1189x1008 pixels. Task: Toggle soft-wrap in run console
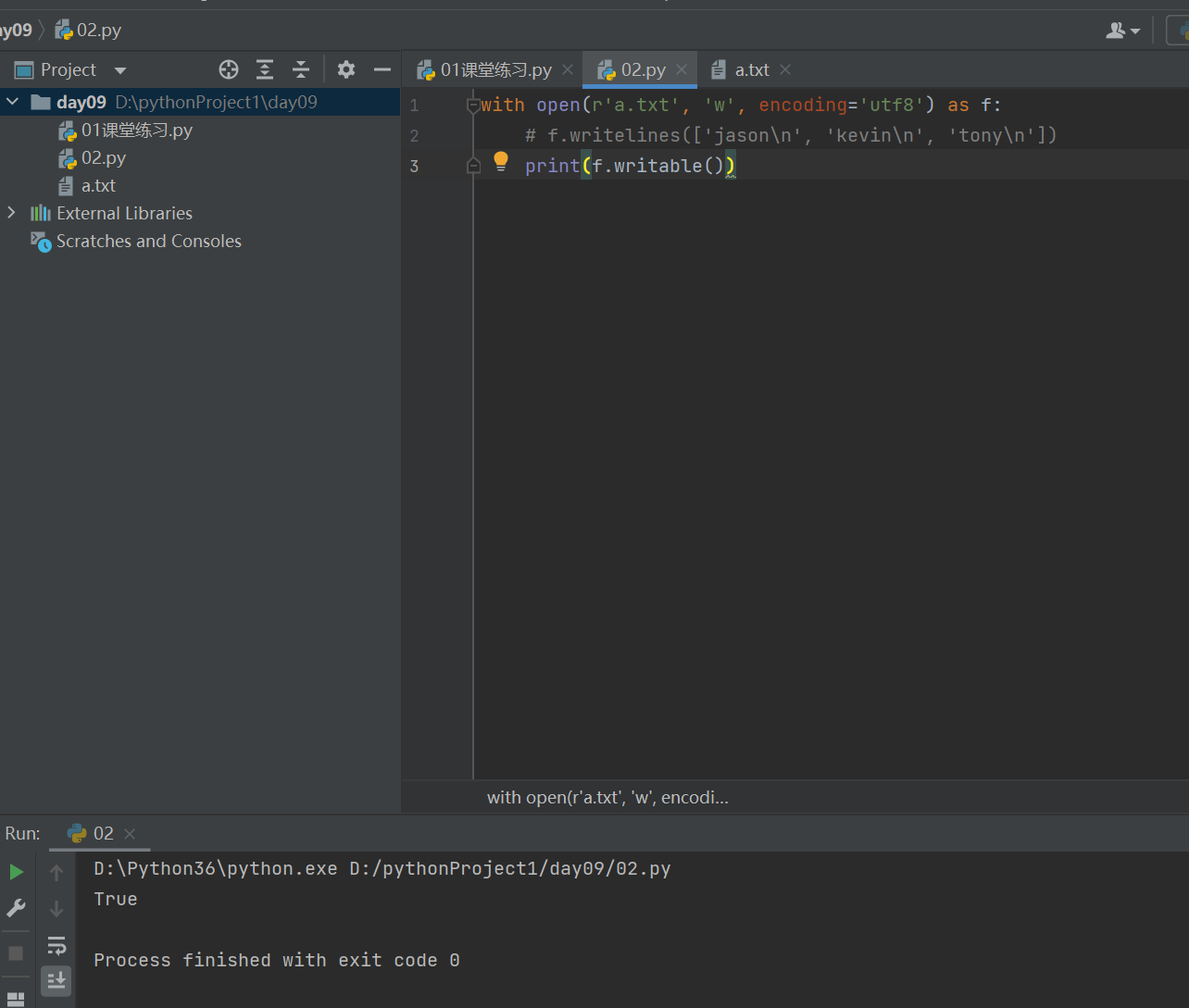[56, 945]
